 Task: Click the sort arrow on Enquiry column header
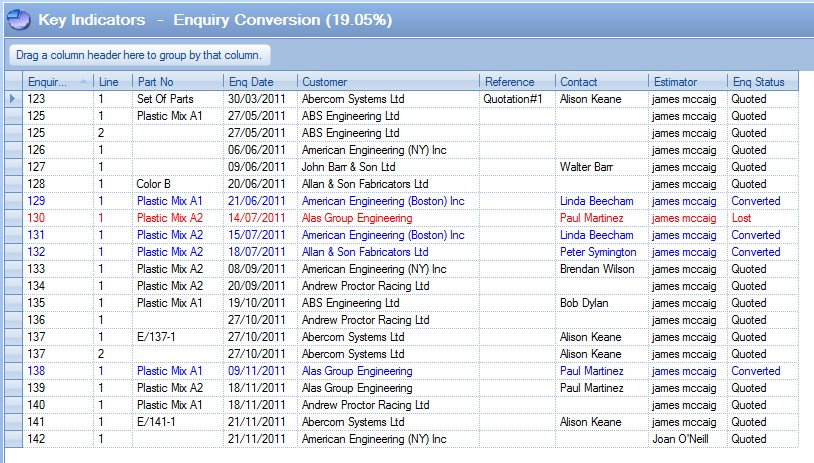[x=82, y=82]
